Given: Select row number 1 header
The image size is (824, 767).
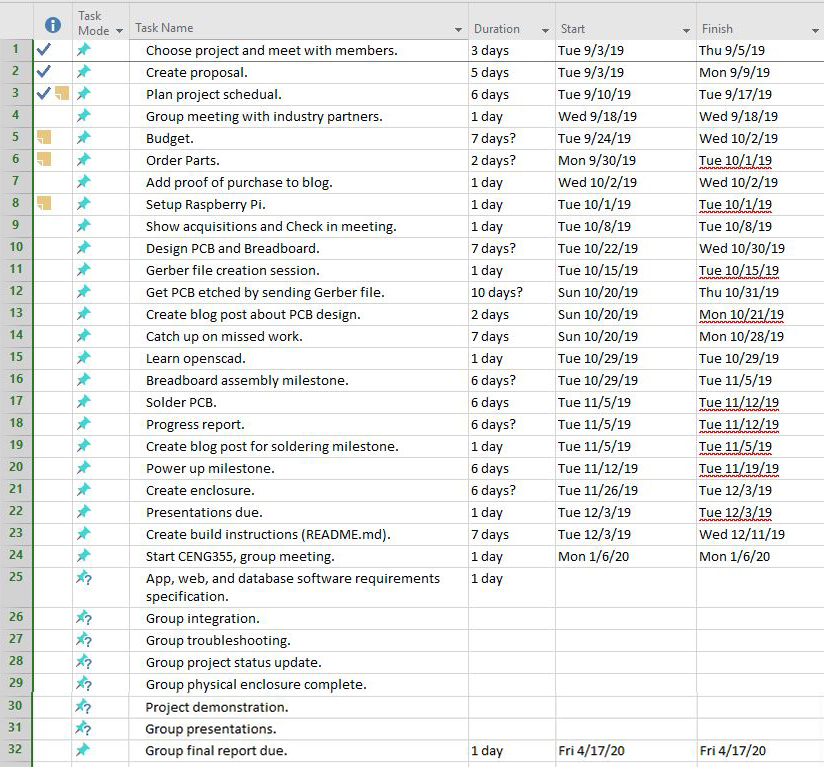Looking at the screenshot, I should [16, 49].
